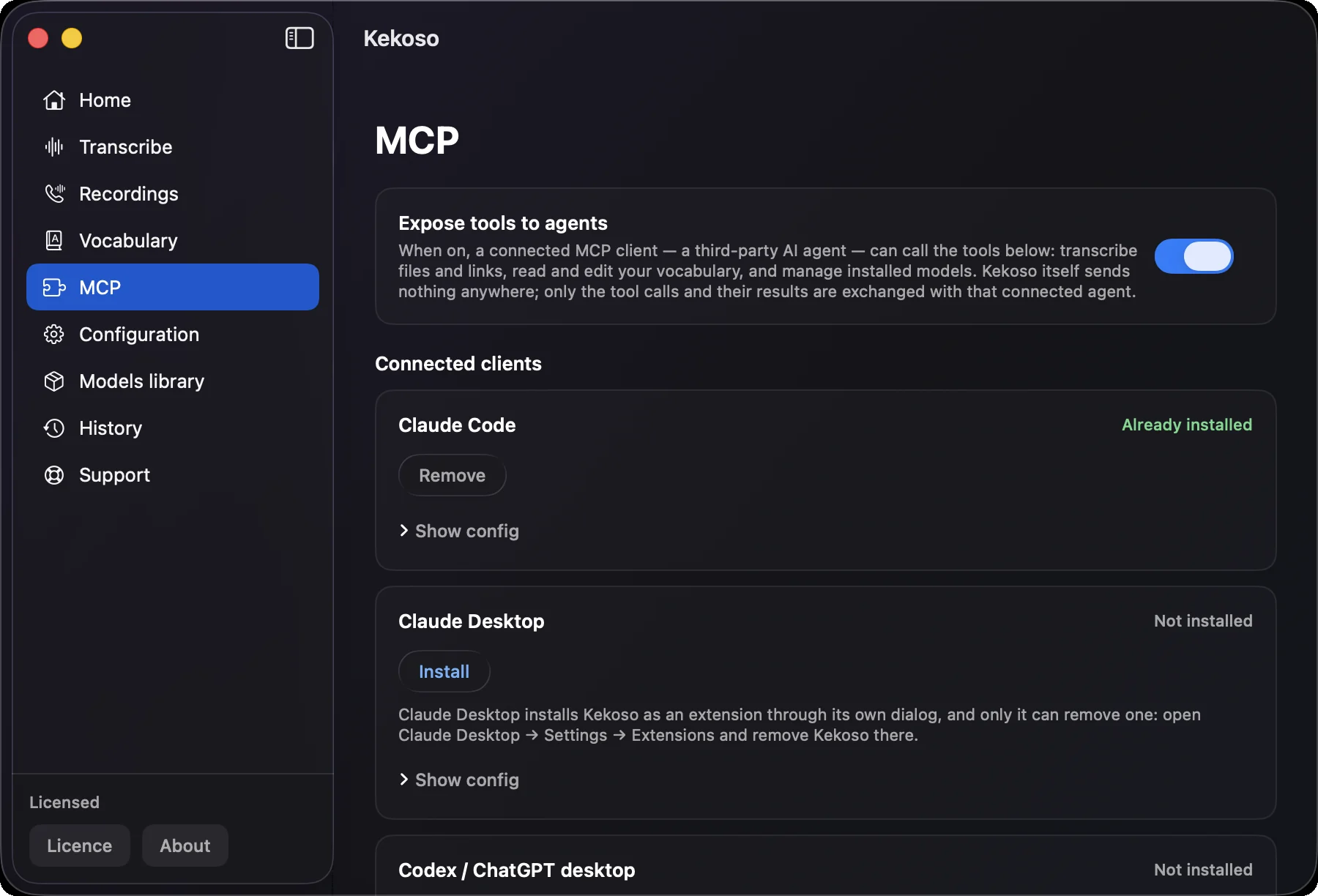Click the yellow minimize window button
Image resolution: width=1318 pixels, height=896 pixels.
[x=72, y=38]
